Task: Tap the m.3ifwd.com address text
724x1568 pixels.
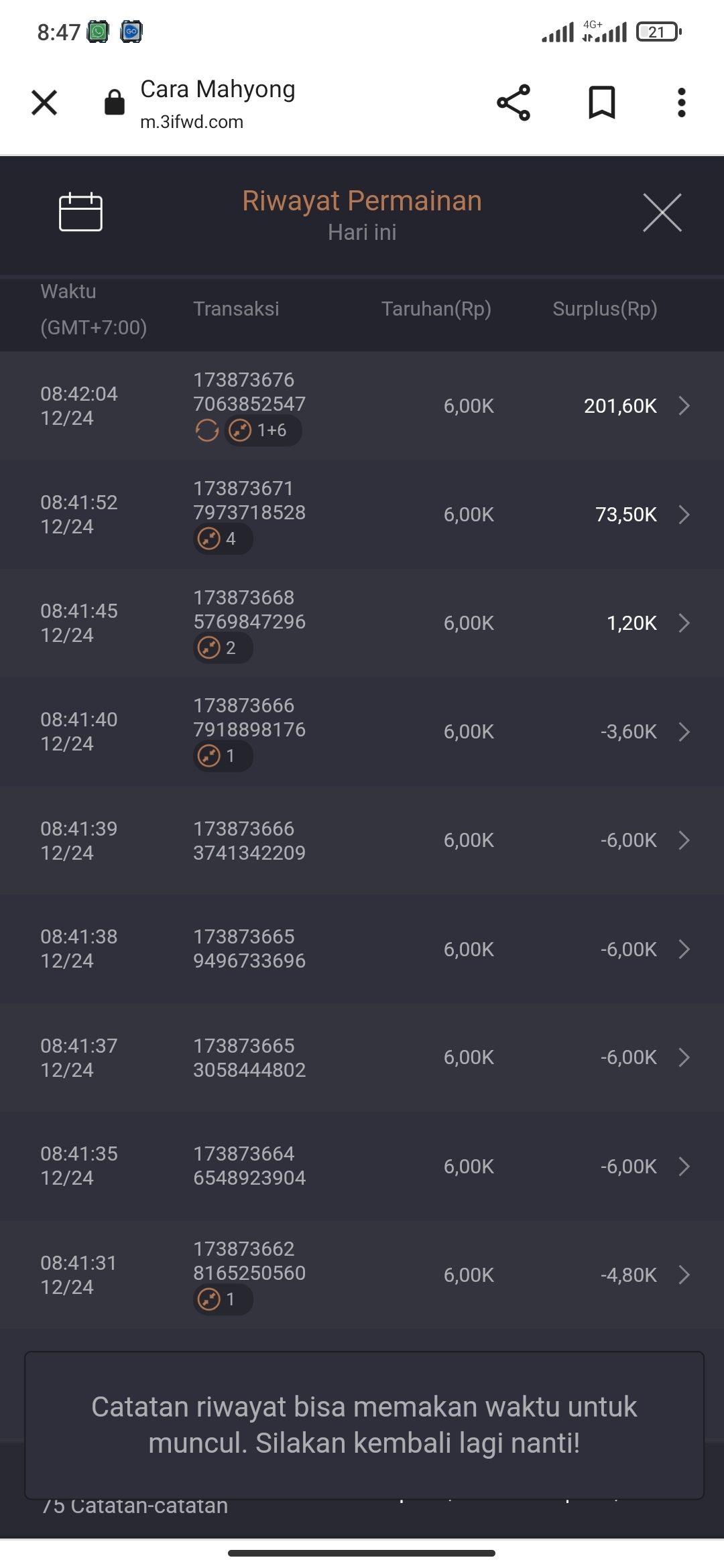Action: click(x=192, y=122)
